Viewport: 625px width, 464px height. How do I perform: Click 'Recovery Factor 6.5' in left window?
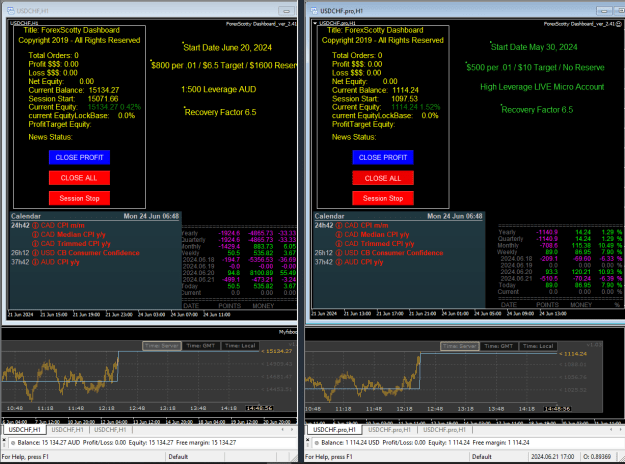pyautogui.click(x=220, y=112)
